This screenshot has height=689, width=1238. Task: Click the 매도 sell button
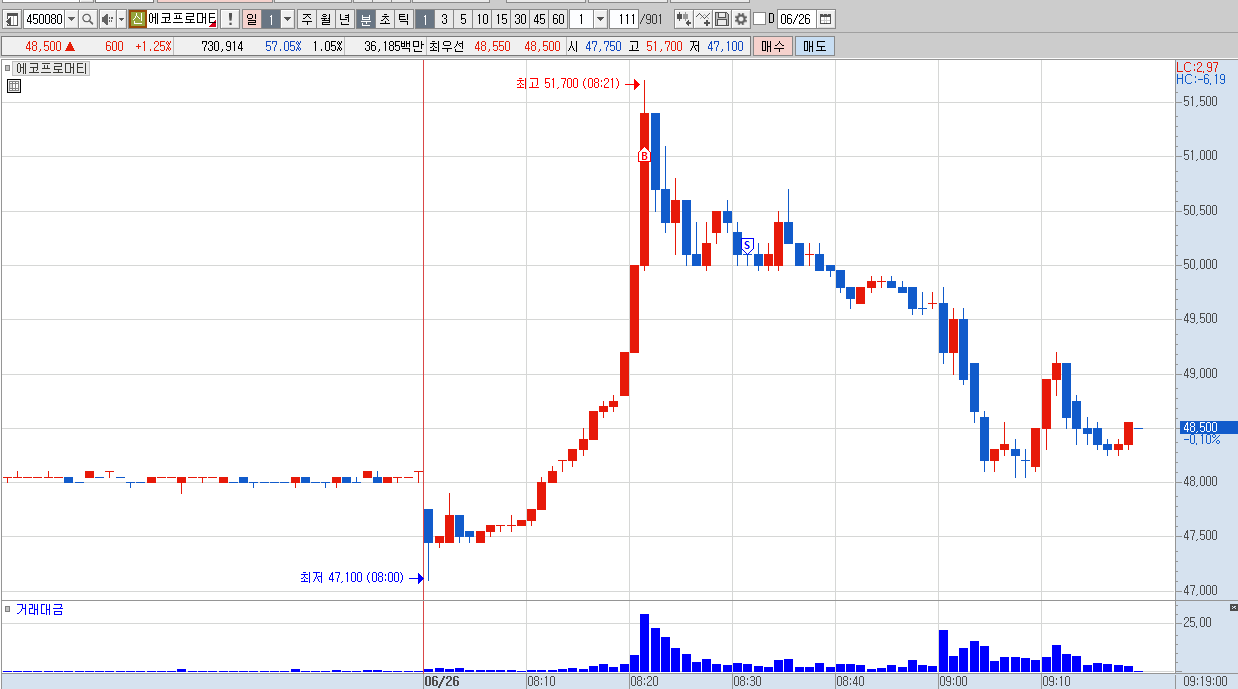[815, 46]
